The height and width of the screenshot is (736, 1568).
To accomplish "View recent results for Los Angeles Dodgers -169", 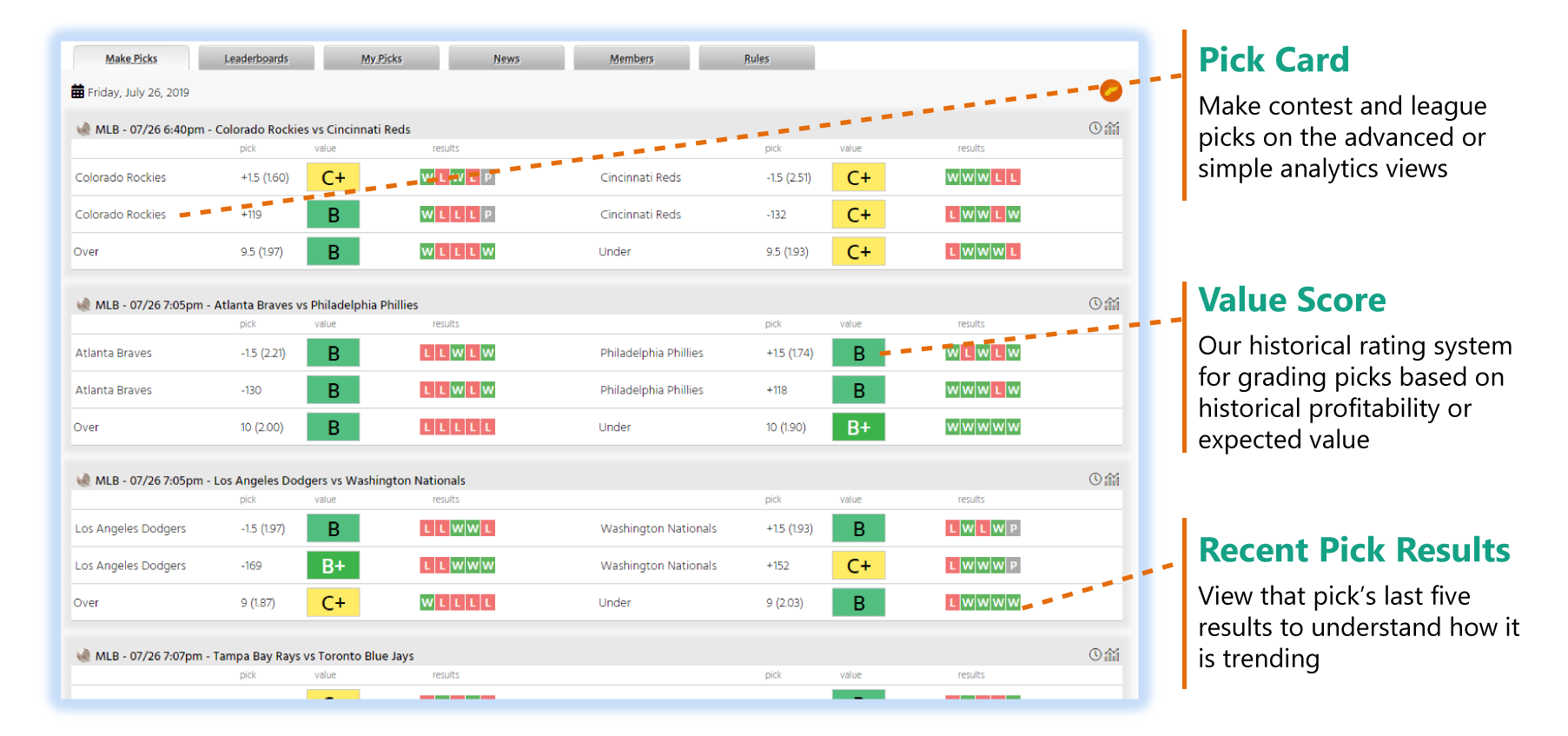I will coord(458,566).
